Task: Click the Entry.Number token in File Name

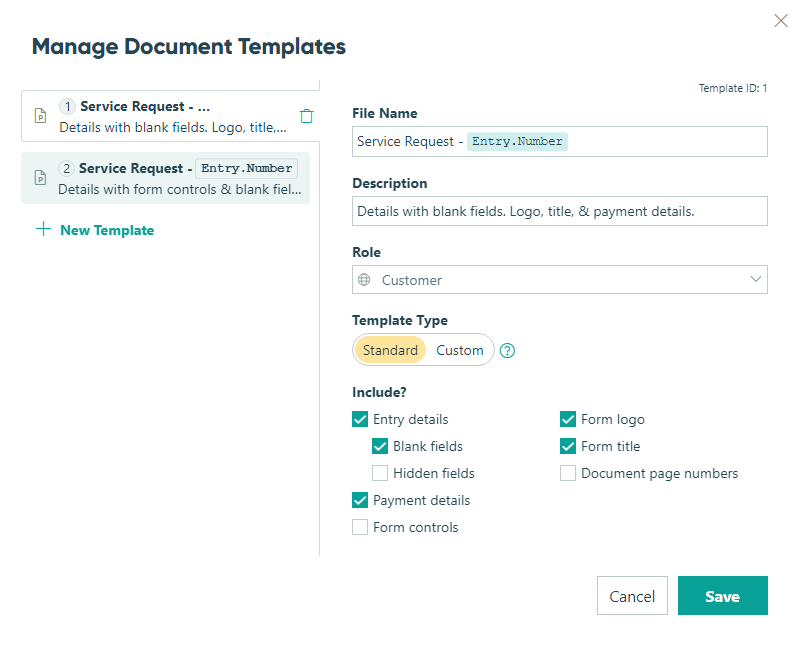Action: point(517,141)
